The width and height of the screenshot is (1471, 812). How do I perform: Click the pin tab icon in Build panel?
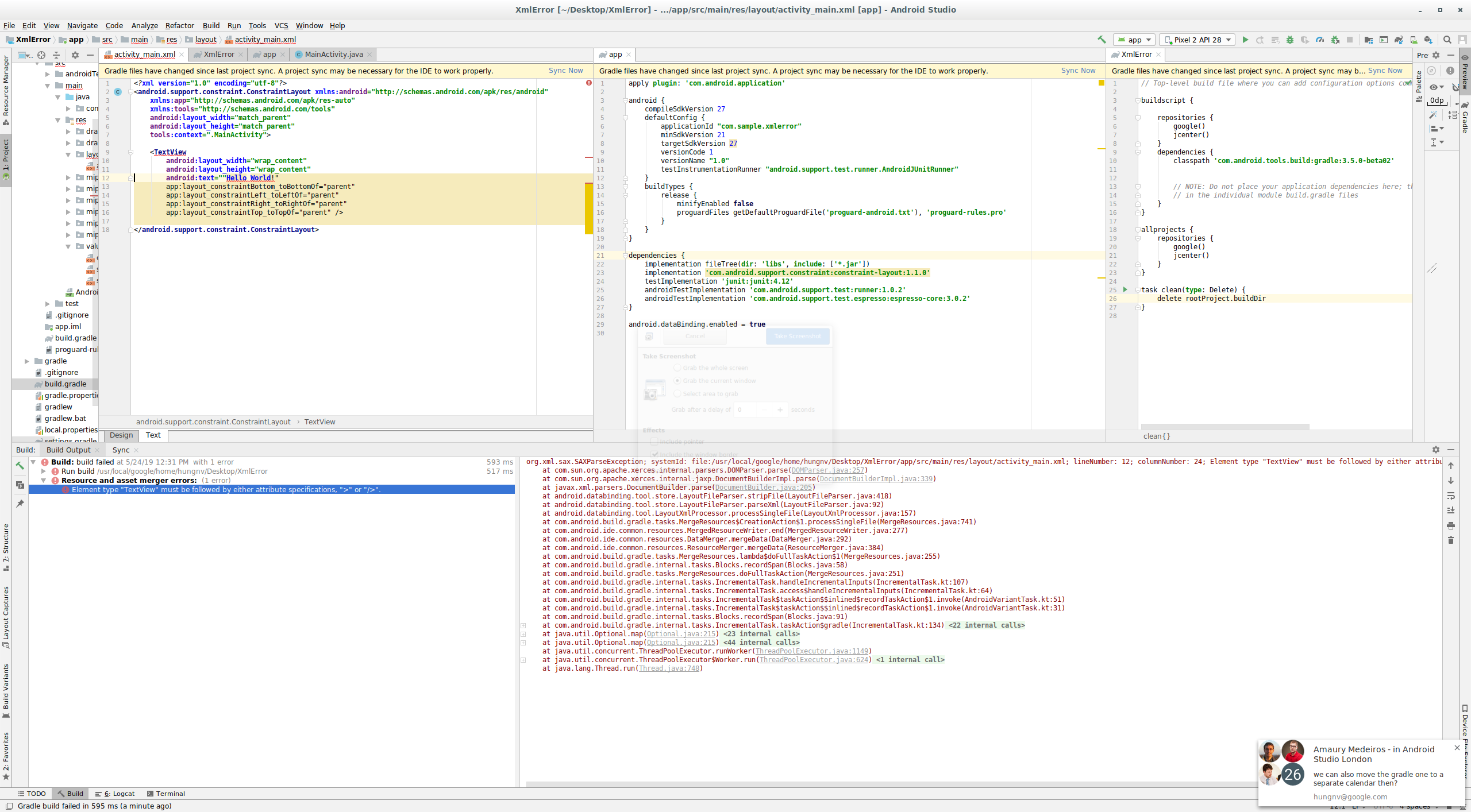(x=20, y=504)
